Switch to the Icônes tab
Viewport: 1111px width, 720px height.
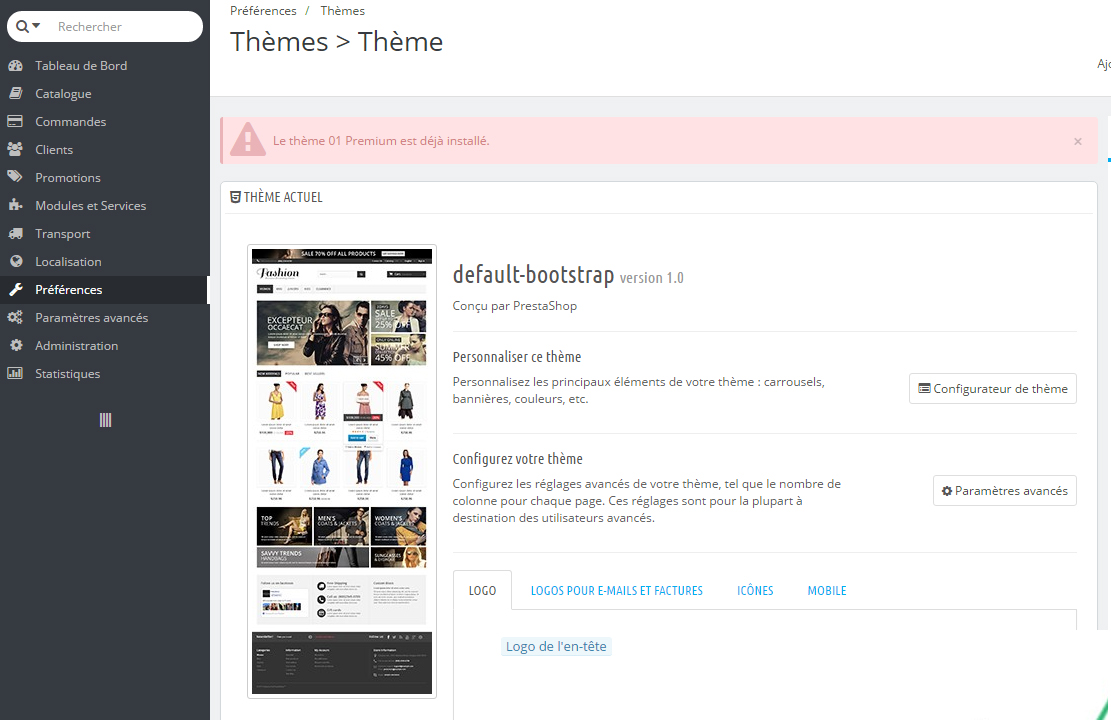(755, 590)
